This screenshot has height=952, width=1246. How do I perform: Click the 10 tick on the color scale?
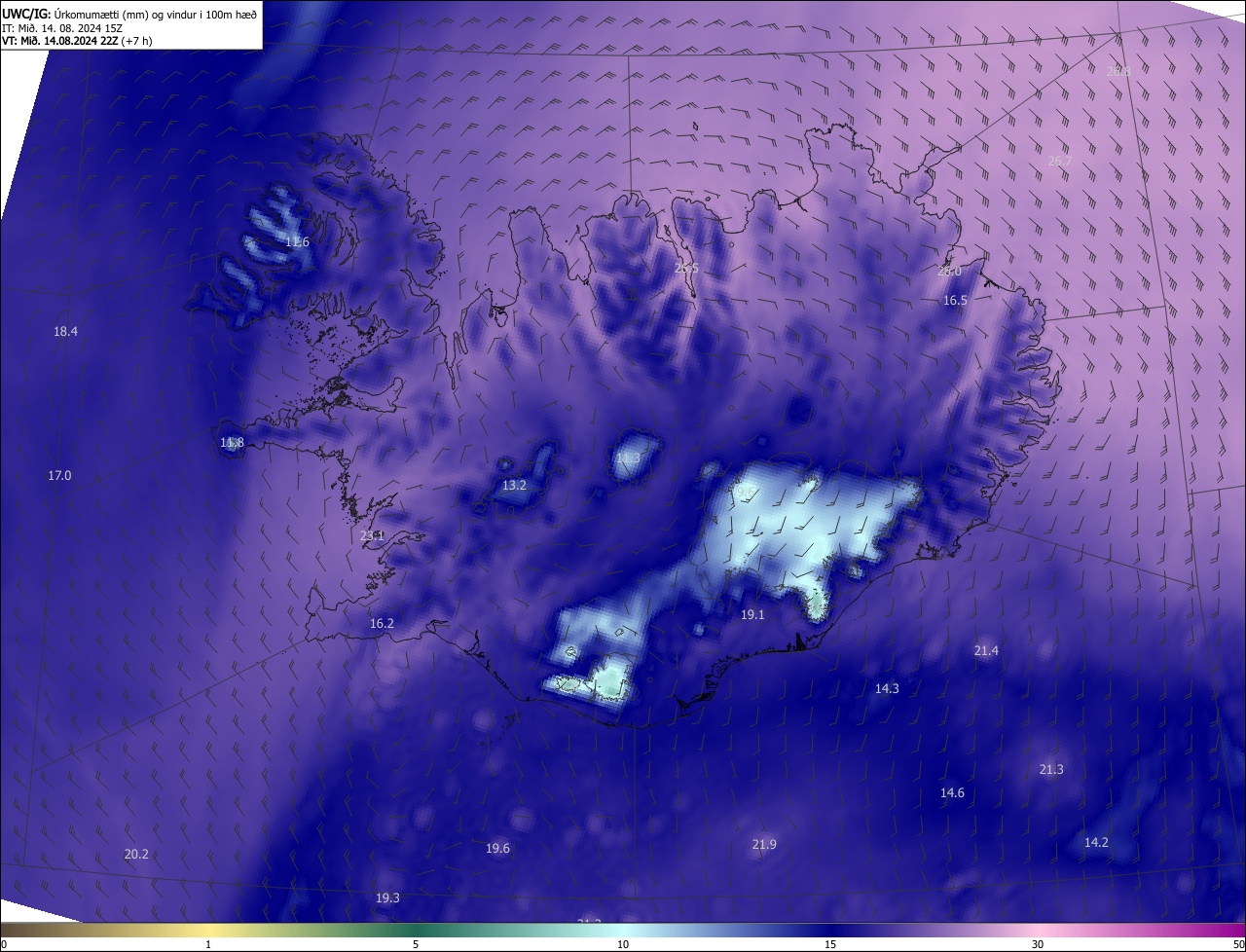[x=623, y=945]
